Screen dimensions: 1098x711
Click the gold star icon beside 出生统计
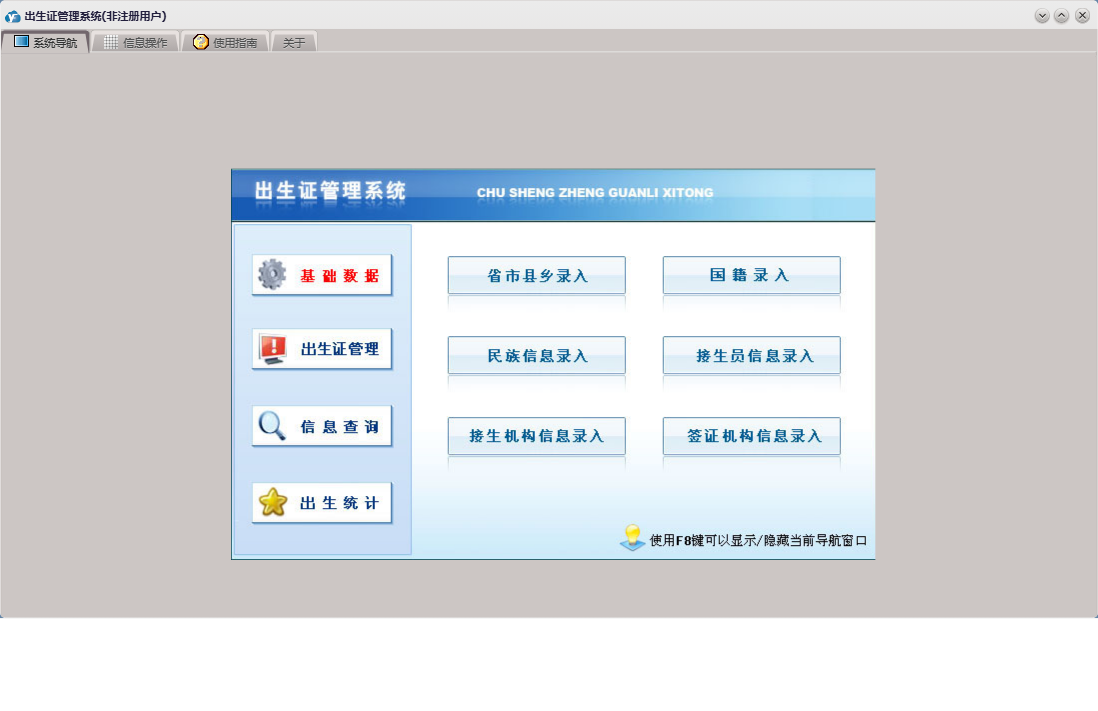coord(272,502)
